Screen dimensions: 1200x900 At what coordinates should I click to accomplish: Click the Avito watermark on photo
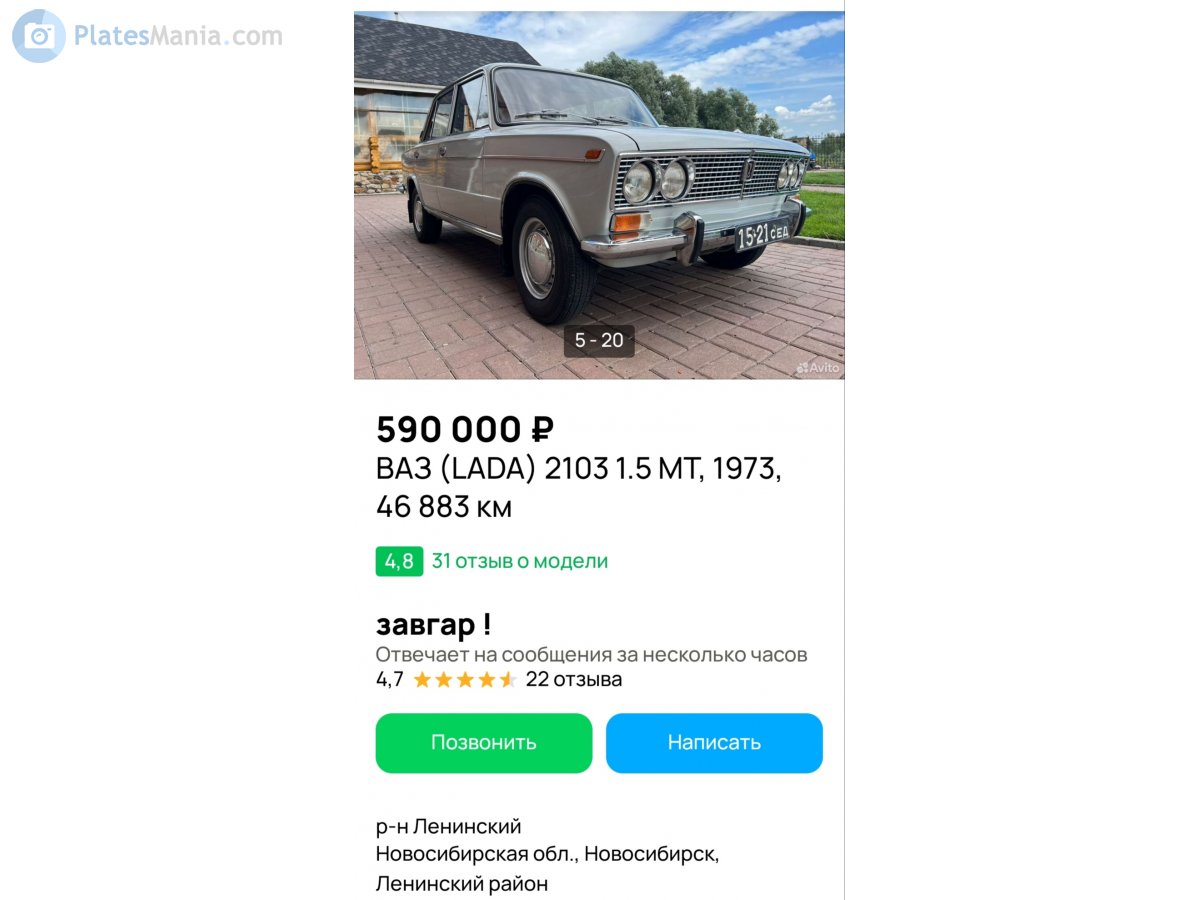[x=818, y=368]
